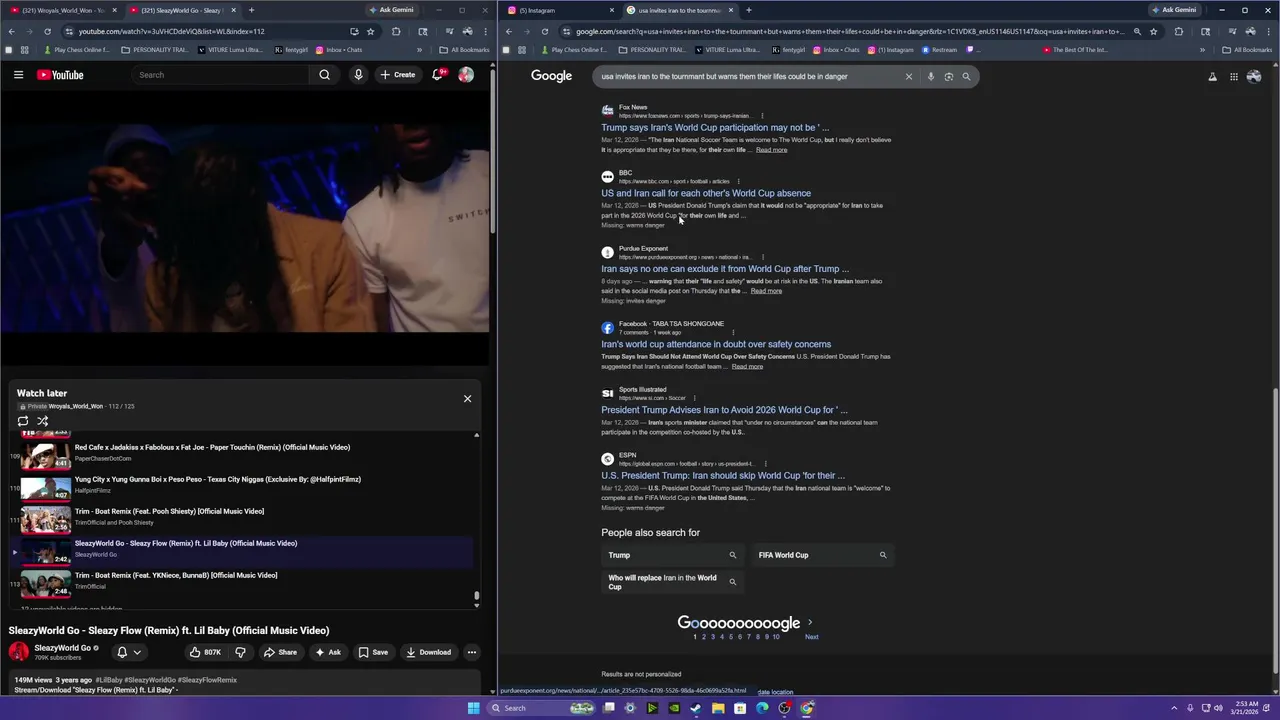Click the Ask button below video

pos(328,652)
